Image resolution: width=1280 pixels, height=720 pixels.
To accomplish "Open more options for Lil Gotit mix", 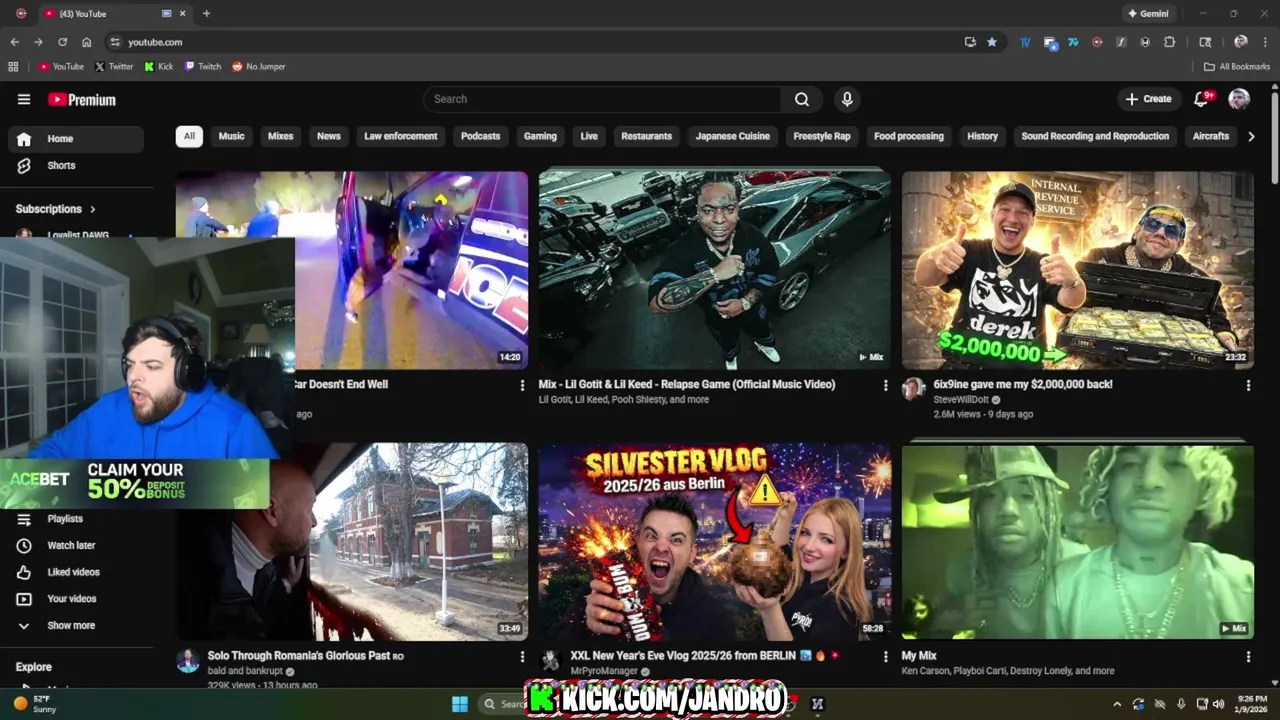I will [885, 385].
